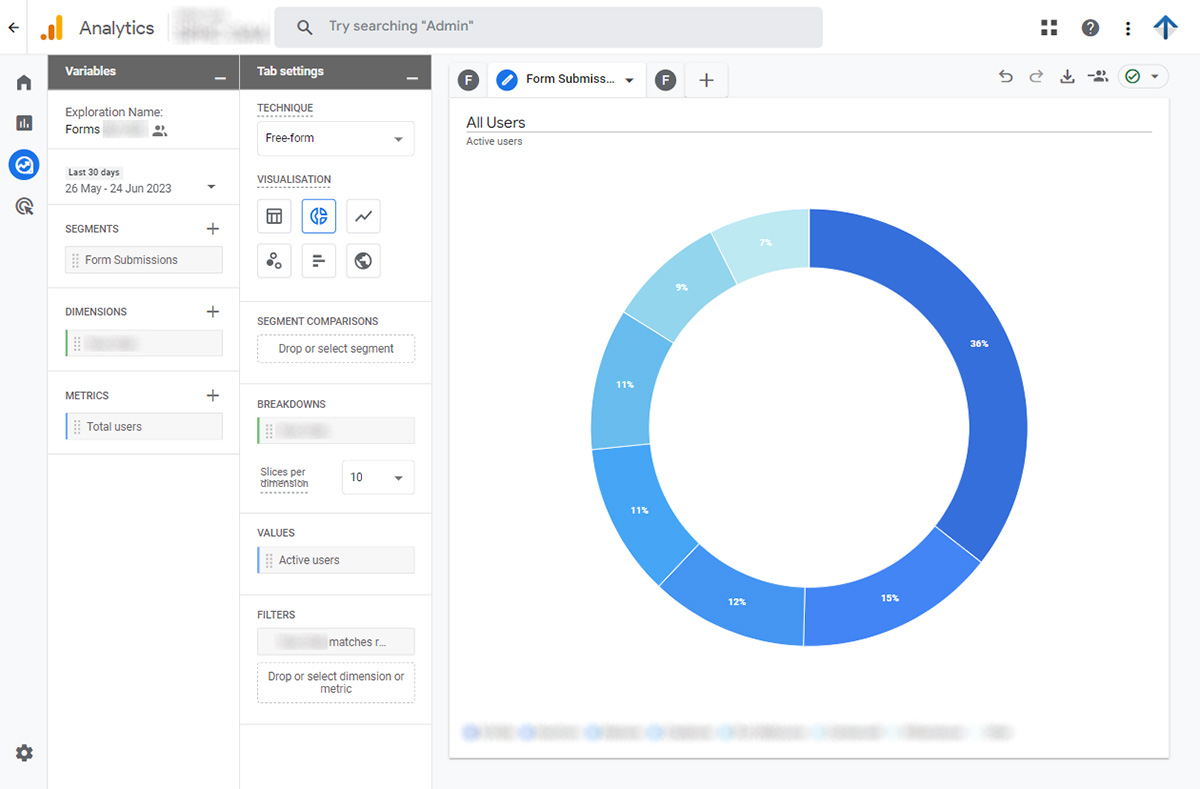Add a new metric with plus
This screenshot has width=1200, height=789.
tap(212, 396)
